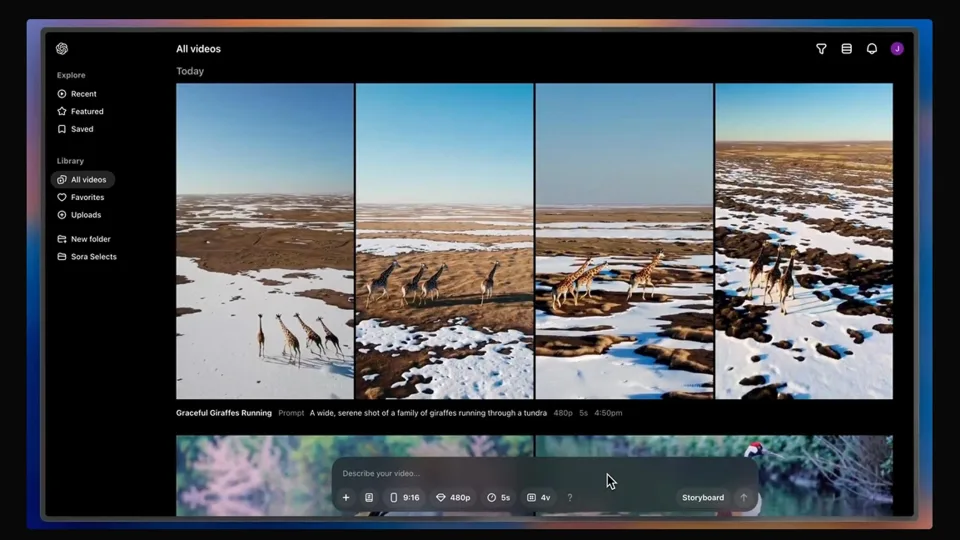Click the Storyboard button
960x540 pixels.
[702, 498]
